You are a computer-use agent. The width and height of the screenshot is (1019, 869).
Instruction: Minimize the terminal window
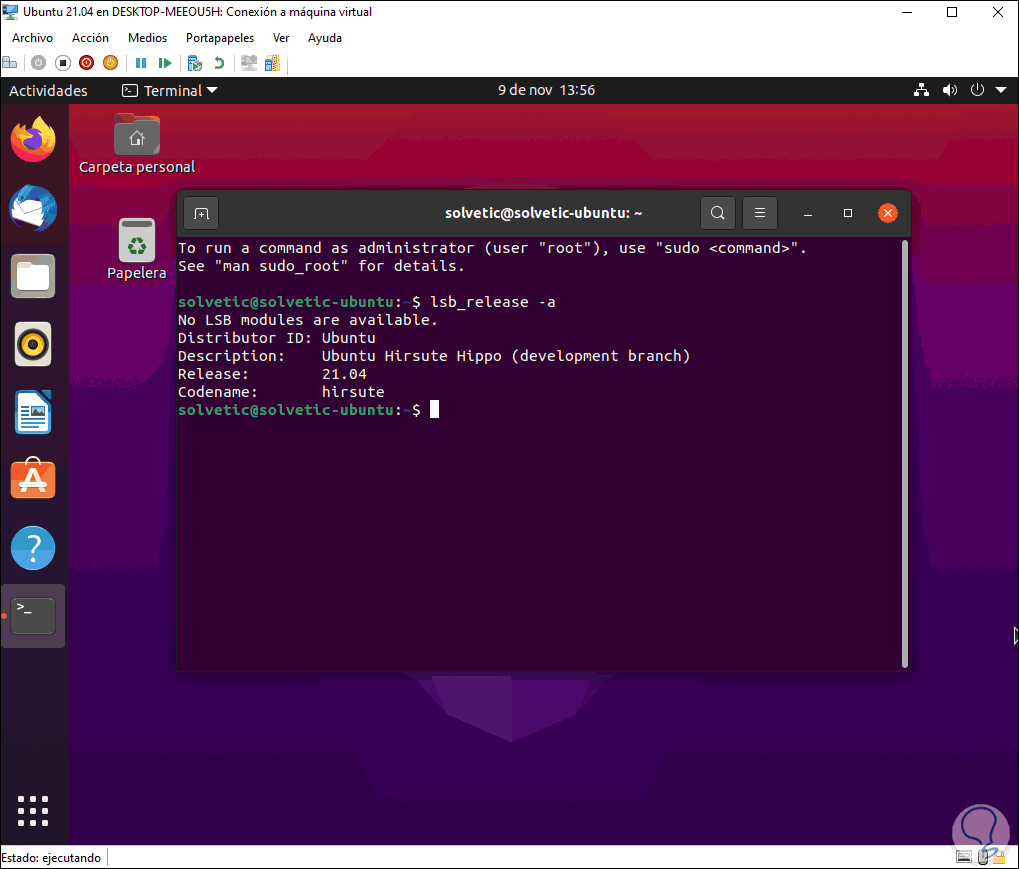(x=808, y=213)
